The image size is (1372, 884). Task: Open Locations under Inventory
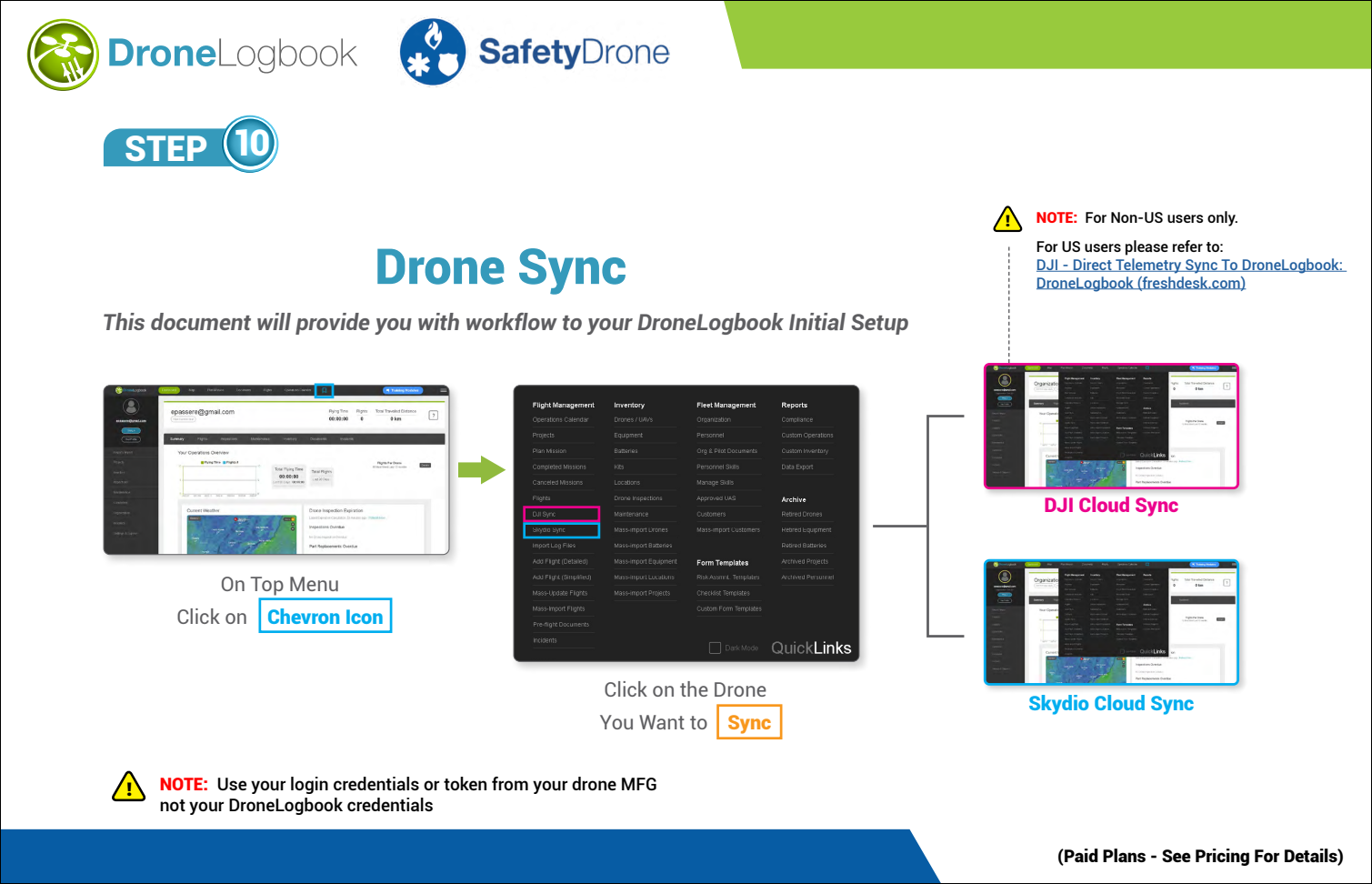[x=626, y=482]
